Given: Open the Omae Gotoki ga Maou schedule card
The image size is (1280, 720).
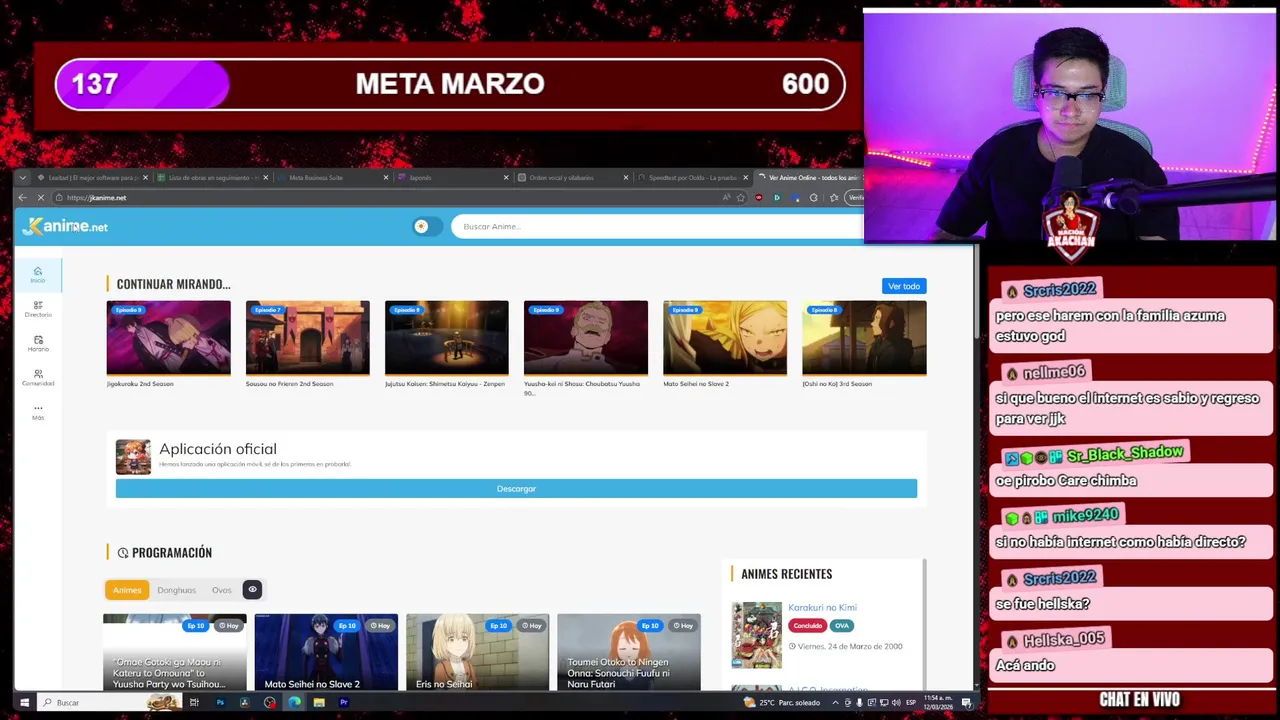Looking at the screenshot, I should click(x=174, y=652).
